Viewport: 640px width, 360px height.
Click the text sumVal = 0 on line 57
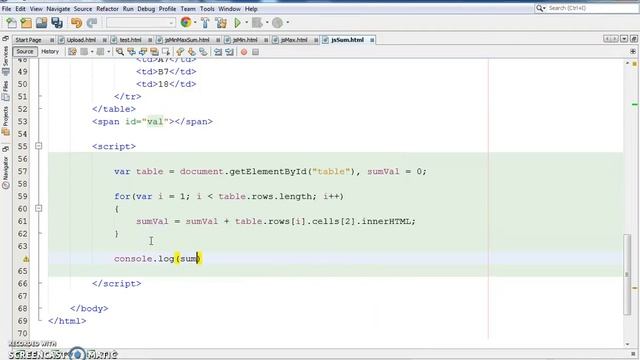pos(394,171)
